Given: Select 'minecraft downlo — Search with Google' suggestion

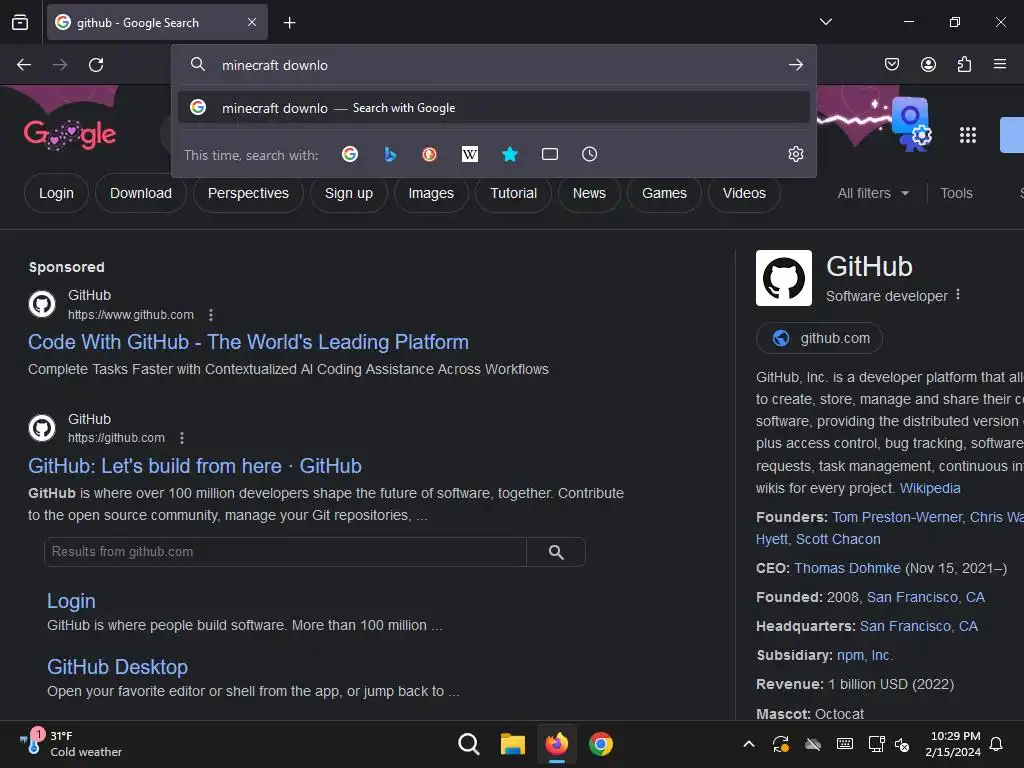Looking at the screenshot, I should click(494, 108).
